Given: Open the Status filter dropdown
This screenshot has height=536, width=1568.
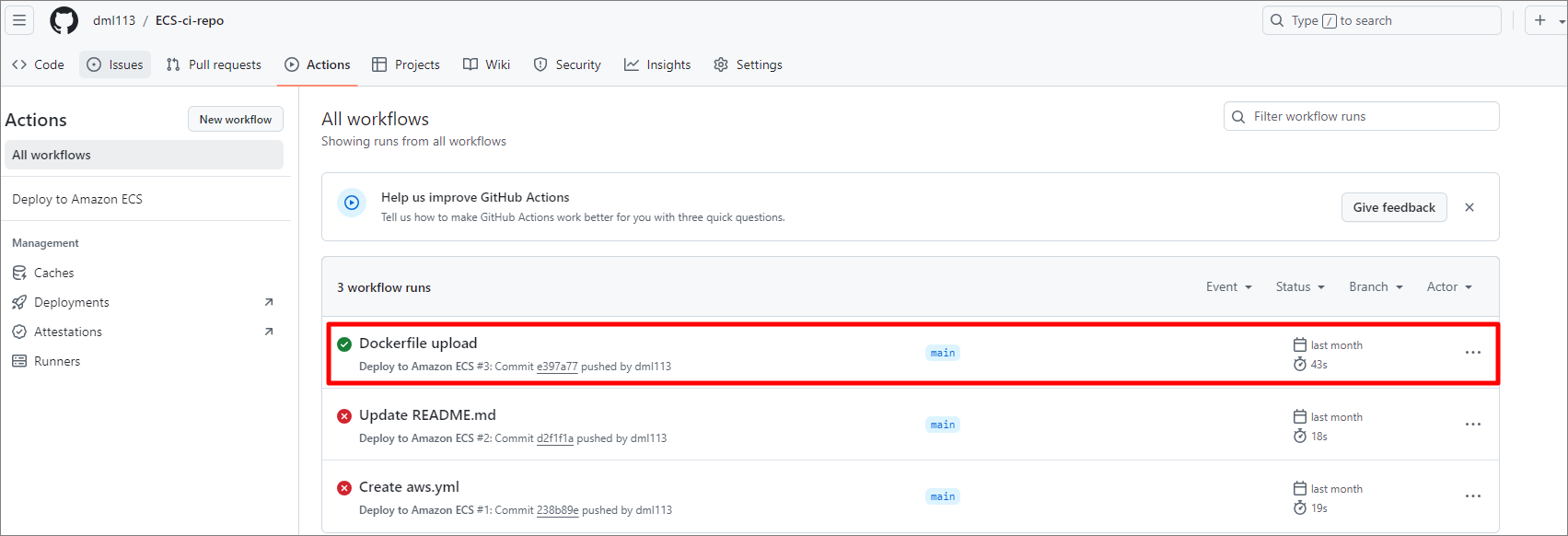Looking at the screenshot, I should coord(1300,287).
